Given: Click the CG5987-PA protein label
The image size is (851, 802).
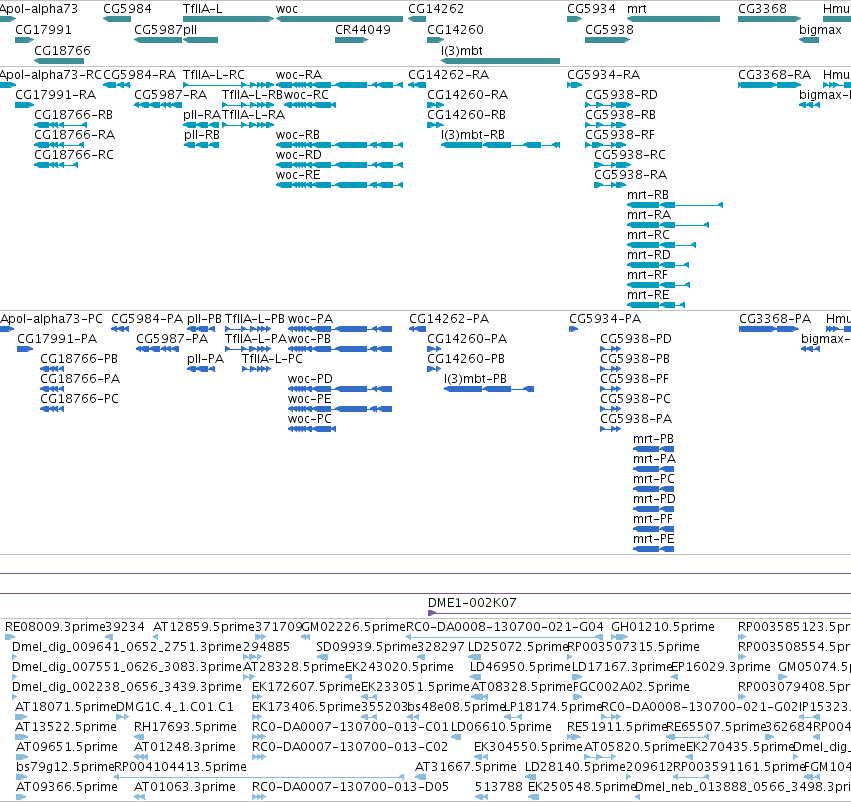Looking at the screenshot, I should (172, 339).
